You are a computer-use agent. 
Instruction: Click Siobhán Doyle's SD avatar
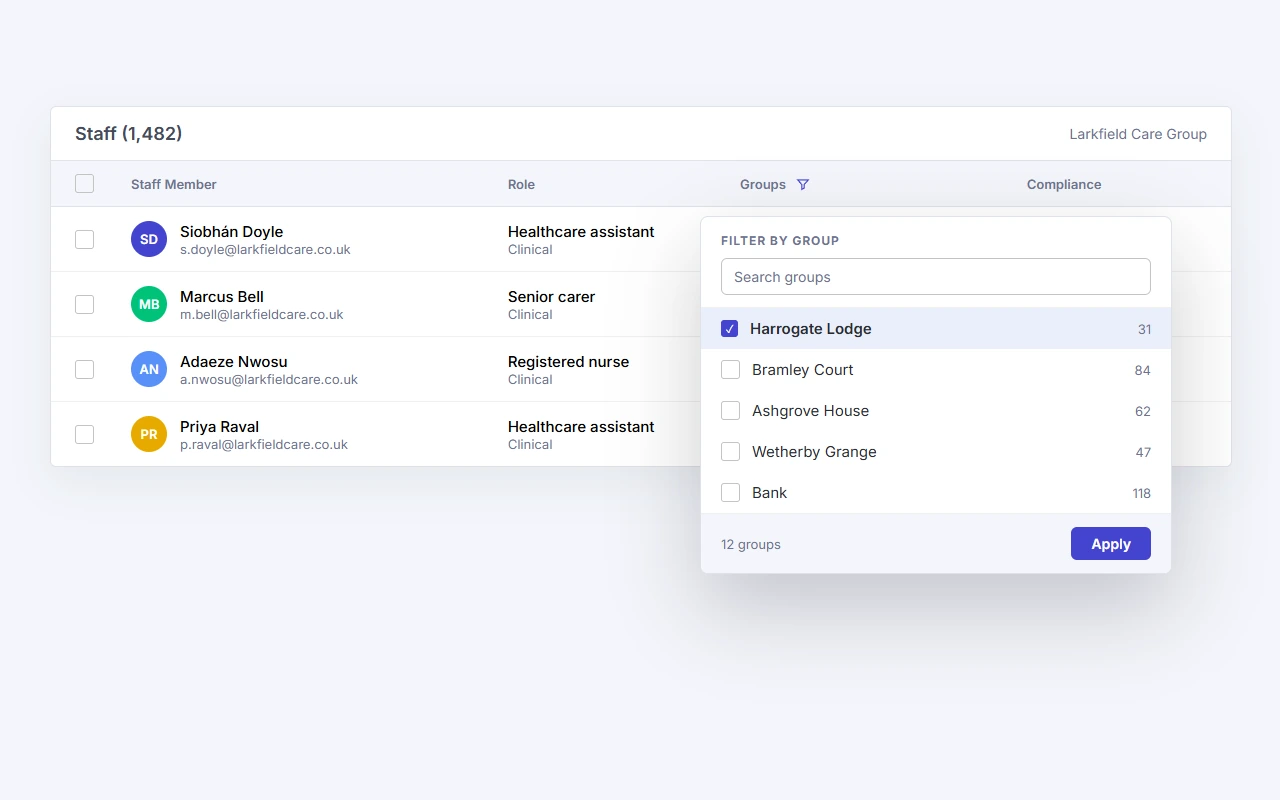click(149, 239)
